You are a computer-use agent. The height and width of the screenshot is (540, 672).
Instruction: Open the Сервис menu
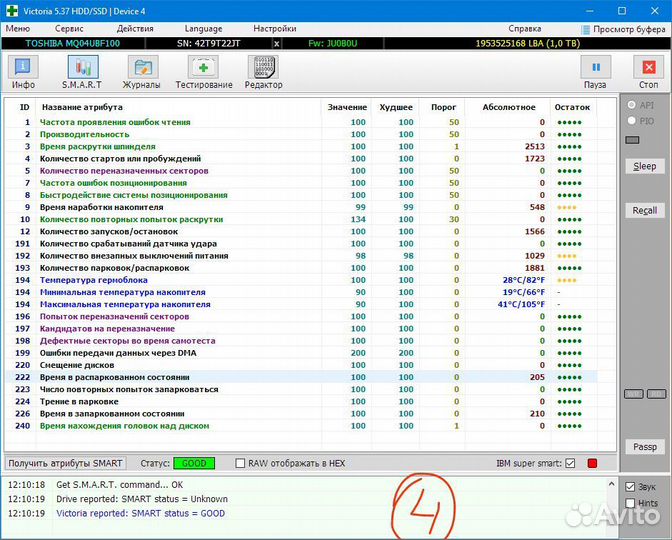pos(69,29)
